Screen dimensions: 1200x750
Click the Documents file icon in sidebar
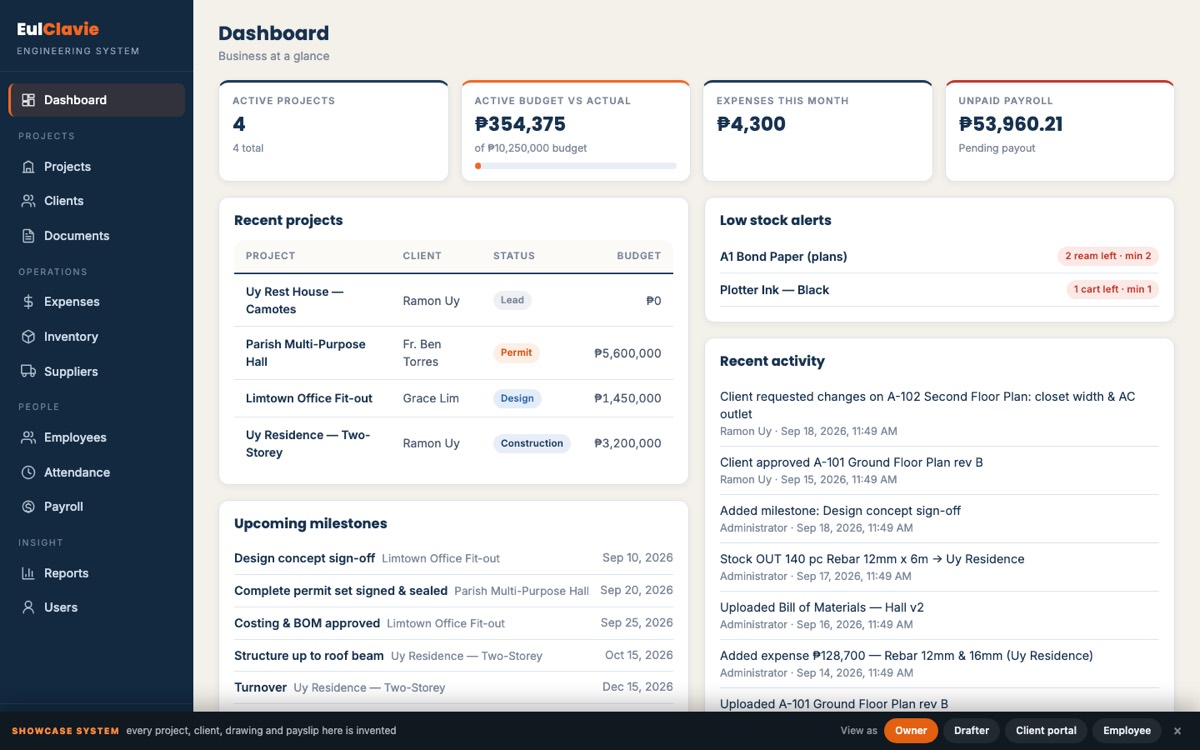[28, 236]
